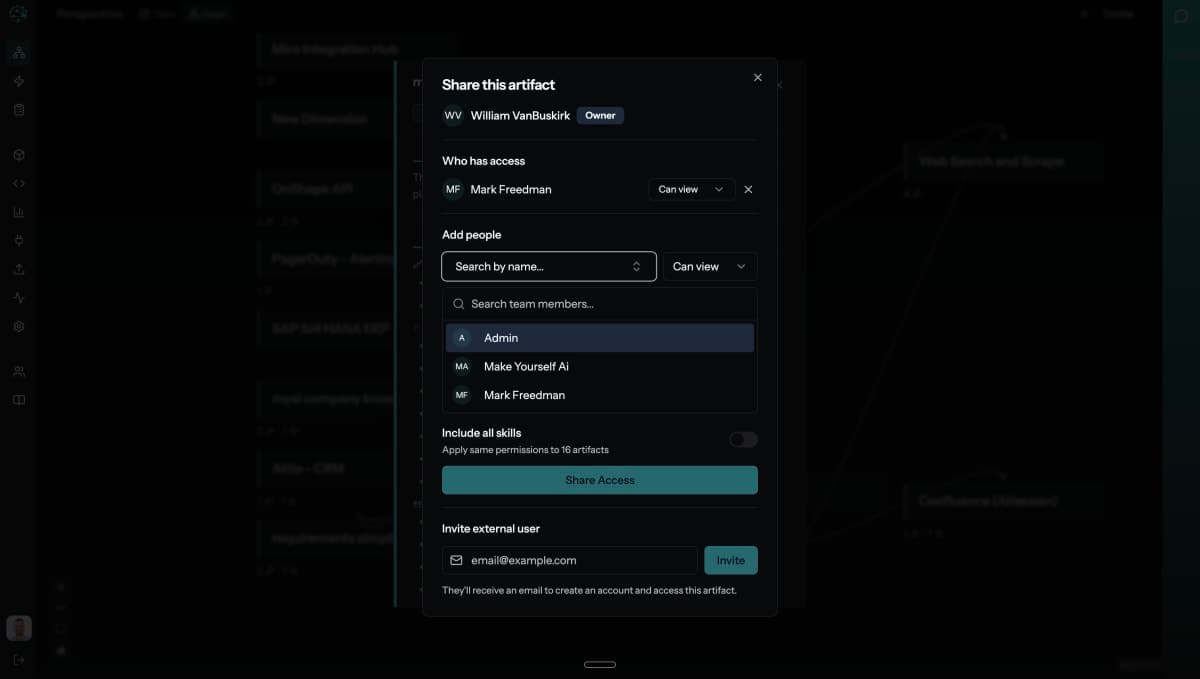The image size is (1200, 679).
Task: Open the Can view dropdown beside Mark Freedman
Action: pyautogui.click(x=691, y=189)
